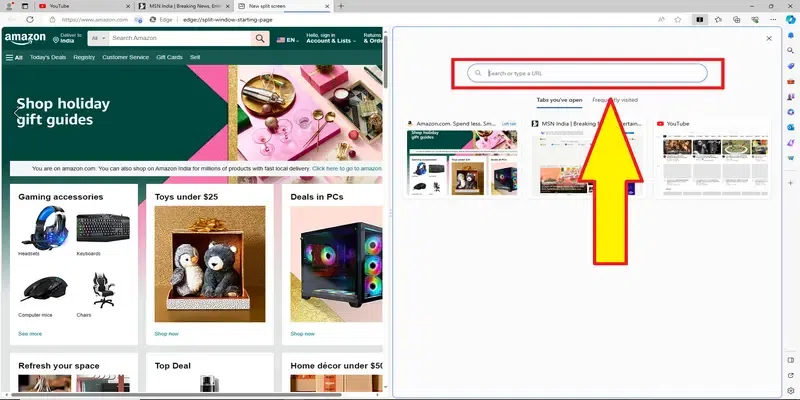This screenshot has height=400, width=800.
Task: Open the sidebar Designer icon
Action: [791, 143]
